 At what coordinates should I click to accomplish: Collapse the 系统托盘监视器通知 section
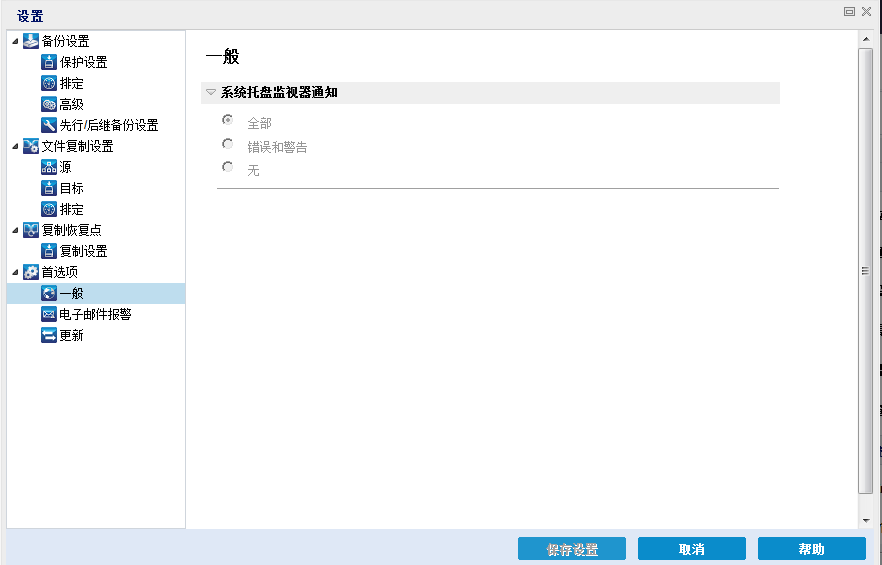tap(211, 92)
